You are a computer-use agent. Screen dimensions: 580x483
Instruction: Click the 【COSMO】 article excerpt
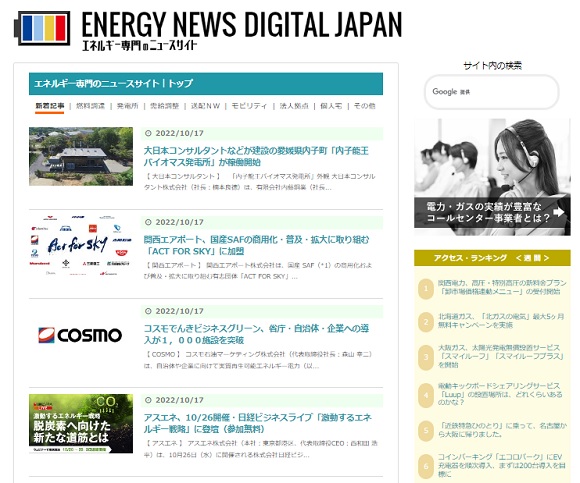click(x=258, y=360)
